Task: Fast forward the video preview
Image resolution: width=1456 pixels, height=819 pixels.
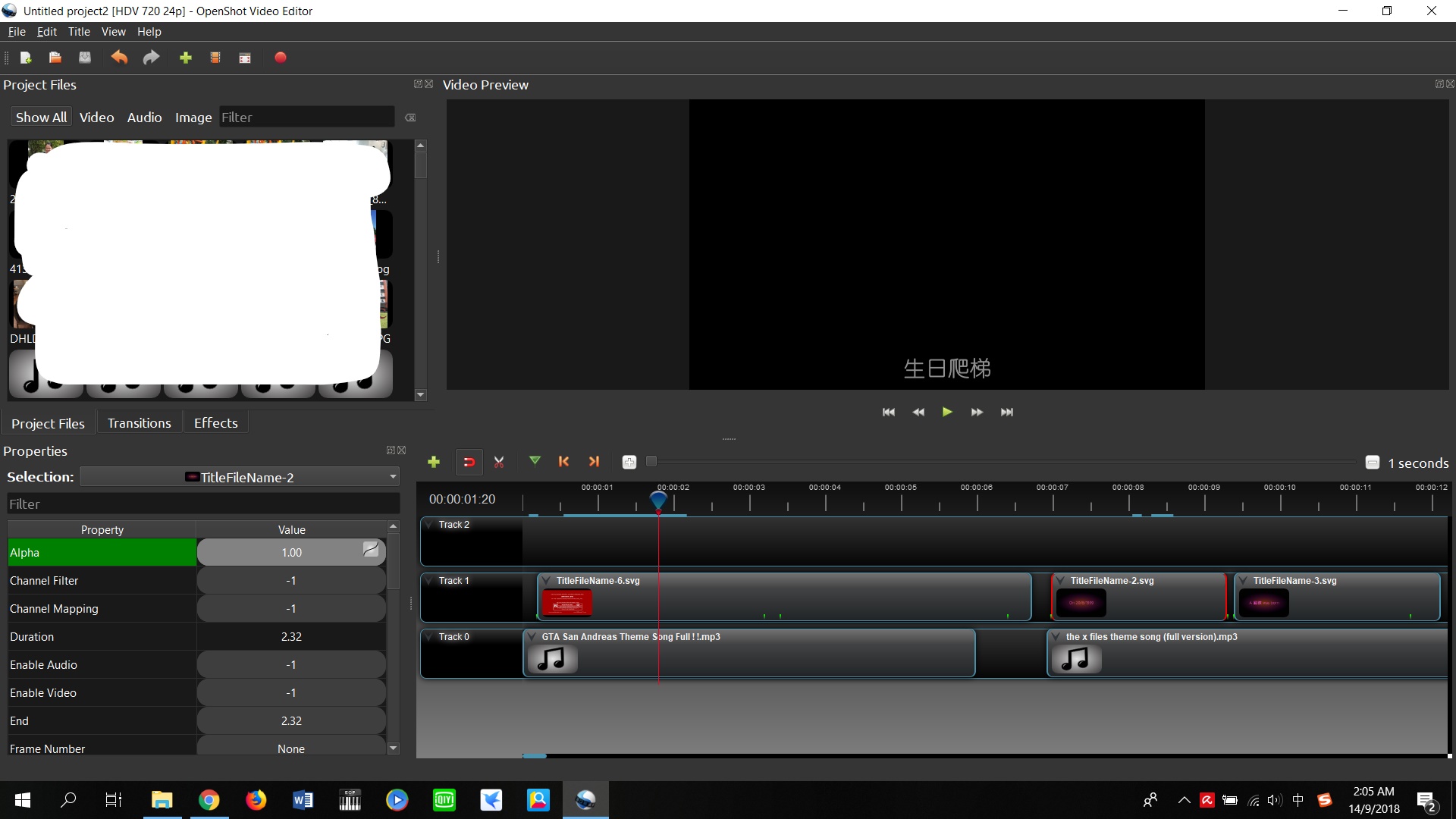Action: (977, 413)
